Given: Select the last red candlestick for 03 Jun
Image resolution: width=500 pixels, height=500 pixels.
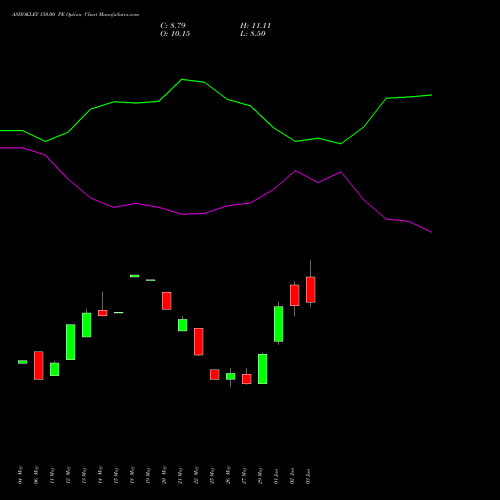Looking at the screenshot, I should 311,290.
